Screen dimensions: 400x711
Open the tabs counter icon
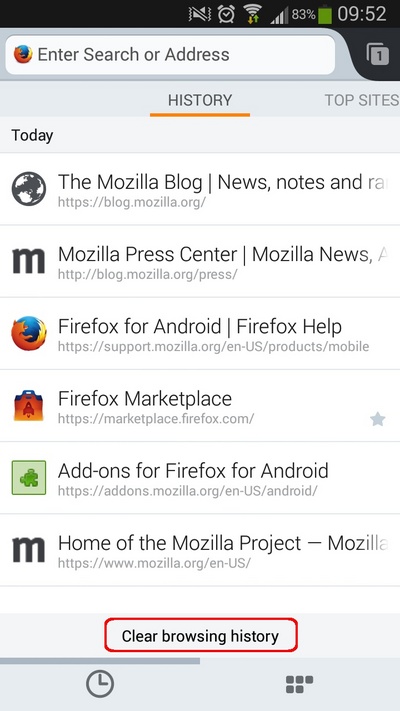pos(377,54)
